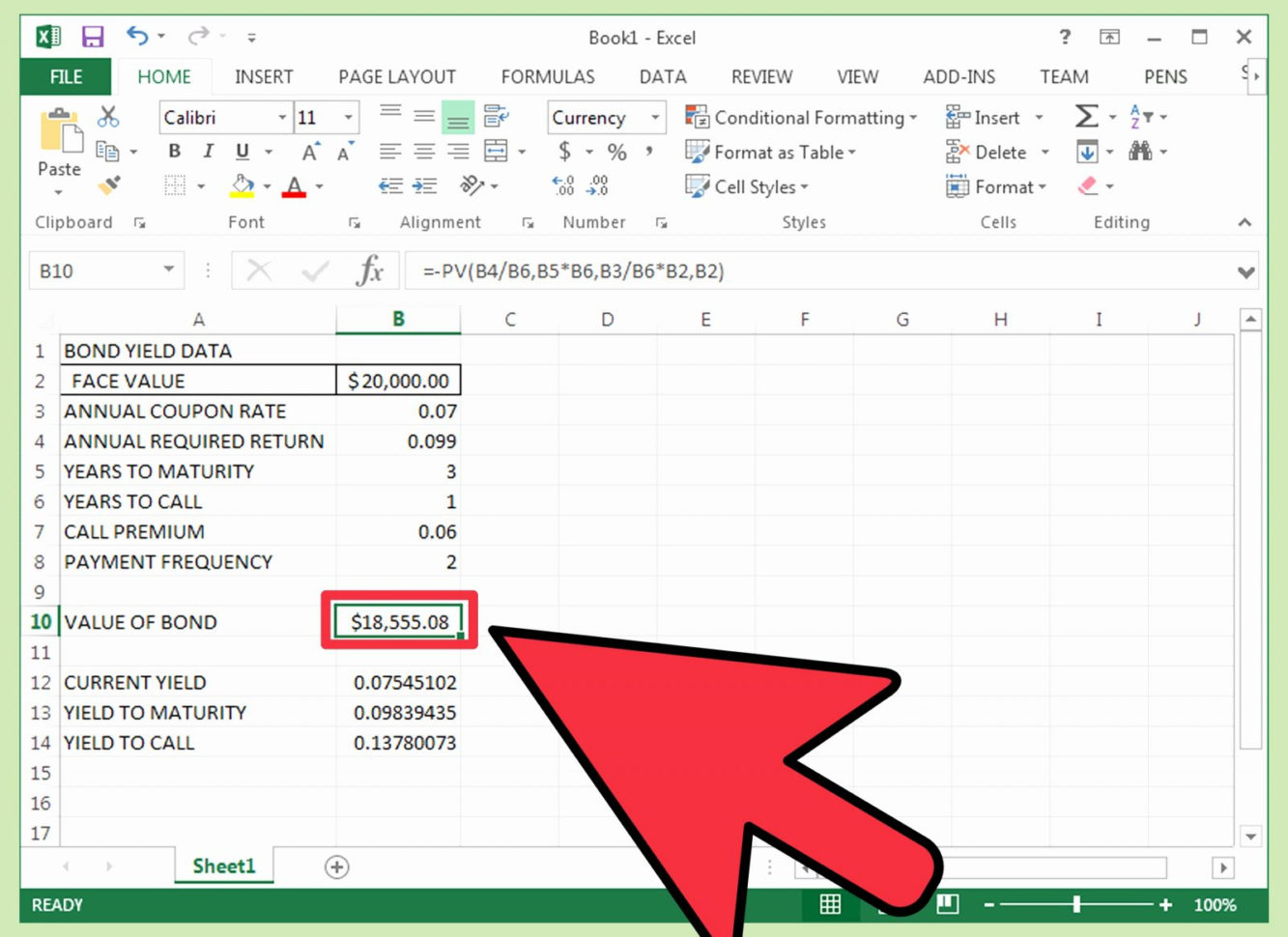This screenshot has width=1288, height=937.
Task: Toggle Bold formatting
Action: [174, 152]
